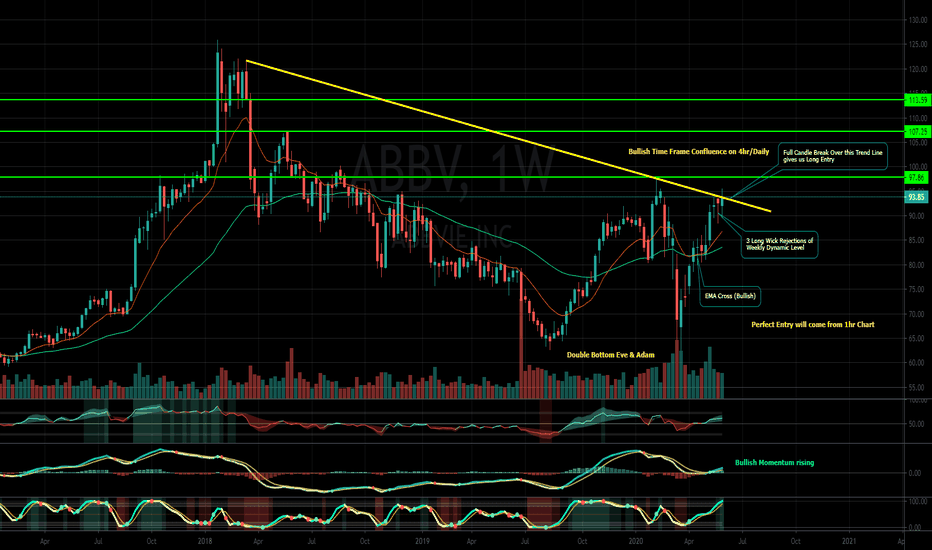Viewport: 932px width, 550px height.
Task: Click the 130.00 price axis label
Action: (x=918, y=20)
